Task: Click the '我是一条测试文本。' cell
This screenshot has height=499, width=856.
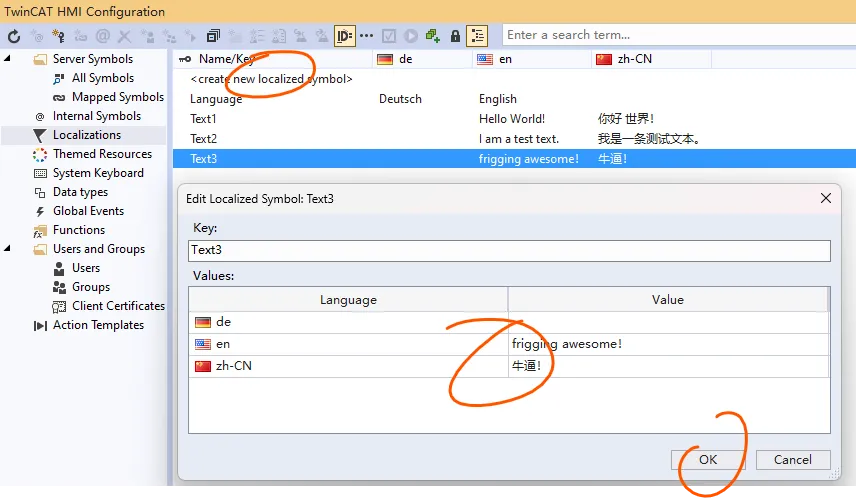Action: [649, 139]
